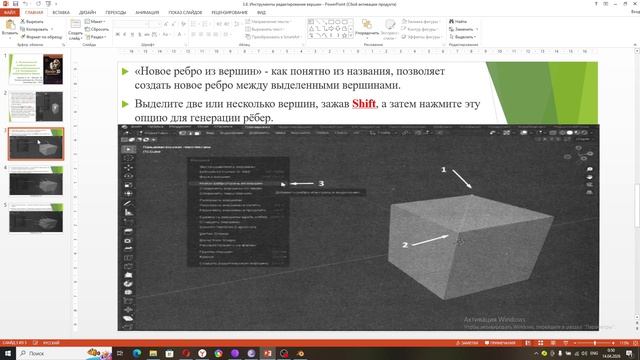The image size is (640, 360).
Task: Toggle underline Ч formatting
Action: (132, 35)
